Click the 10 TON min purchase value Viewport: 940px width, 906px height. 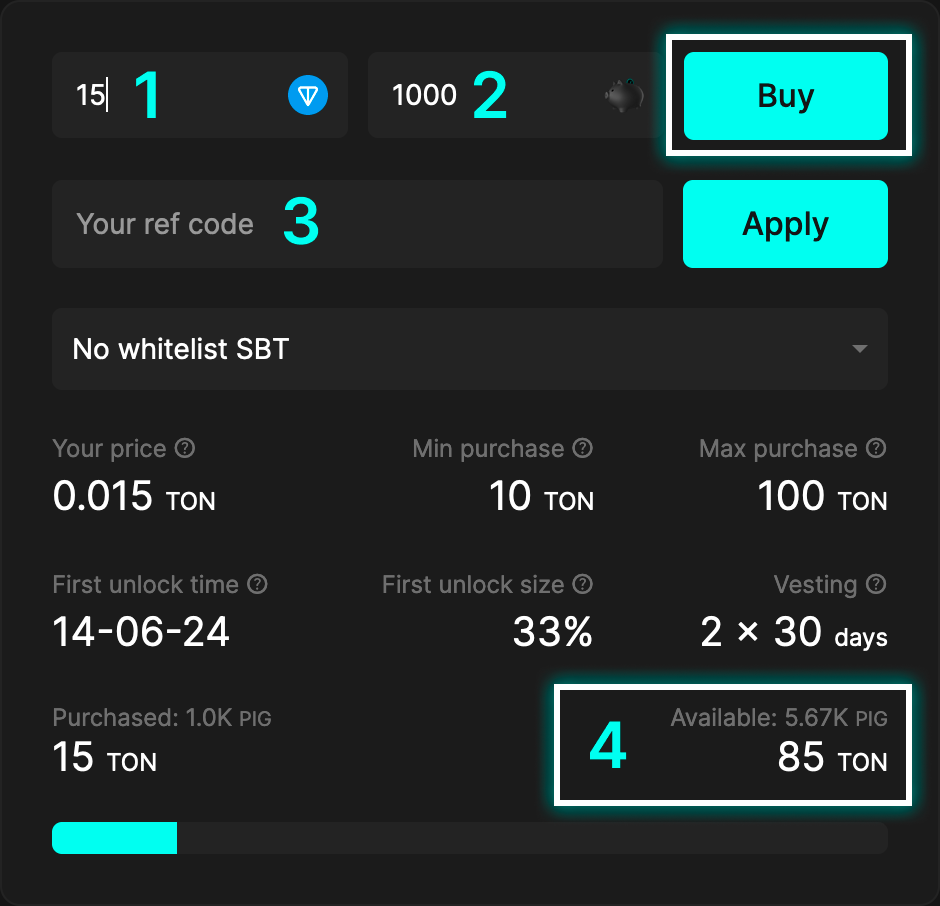[541, 497]
